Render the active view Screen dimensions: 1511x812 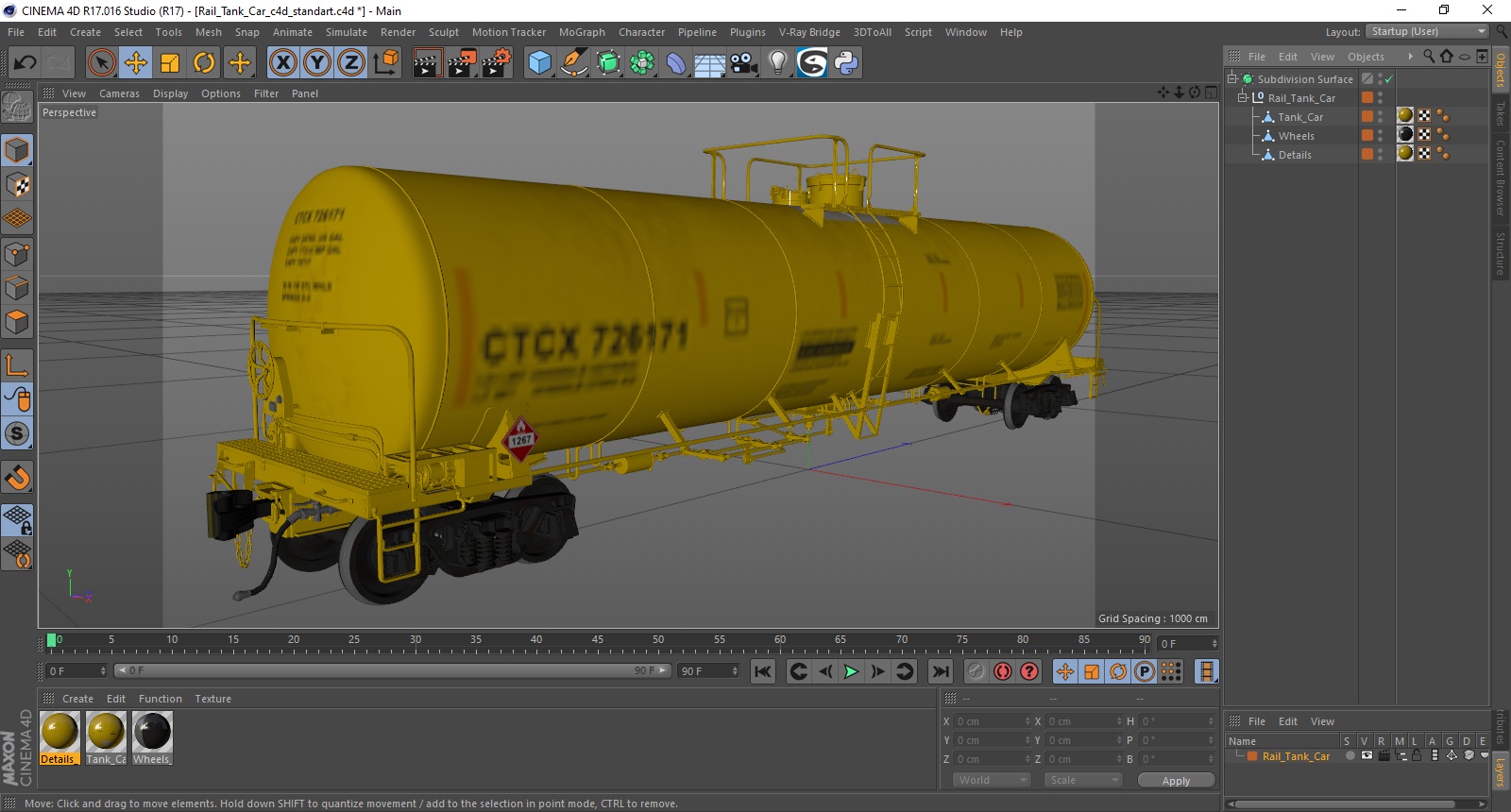[427, 63]
